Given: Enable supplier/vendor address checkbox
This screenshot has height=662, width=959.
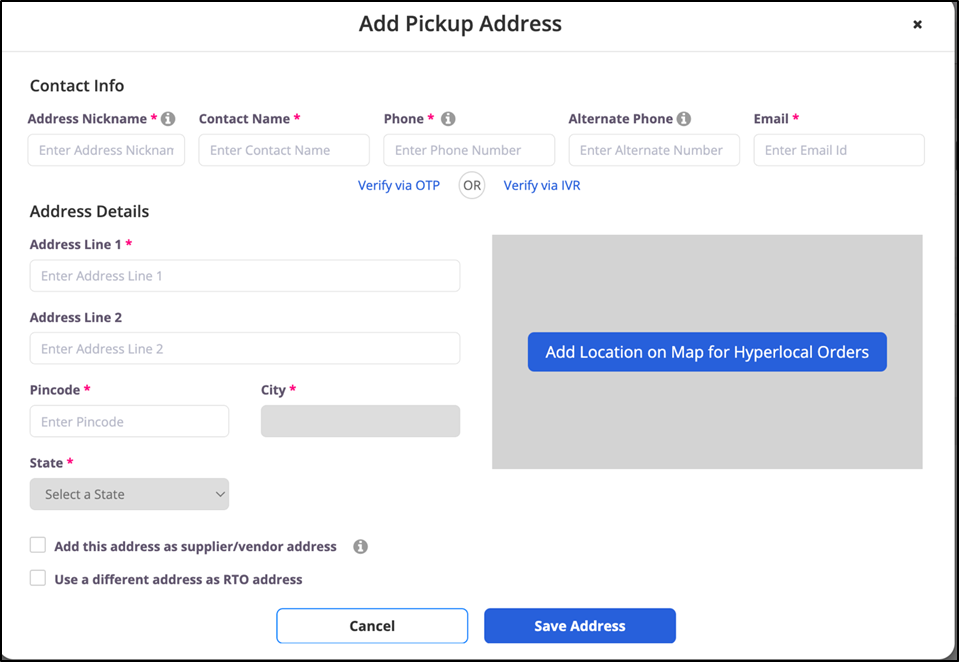Looking at the screenshot, I should click(38, 546).
